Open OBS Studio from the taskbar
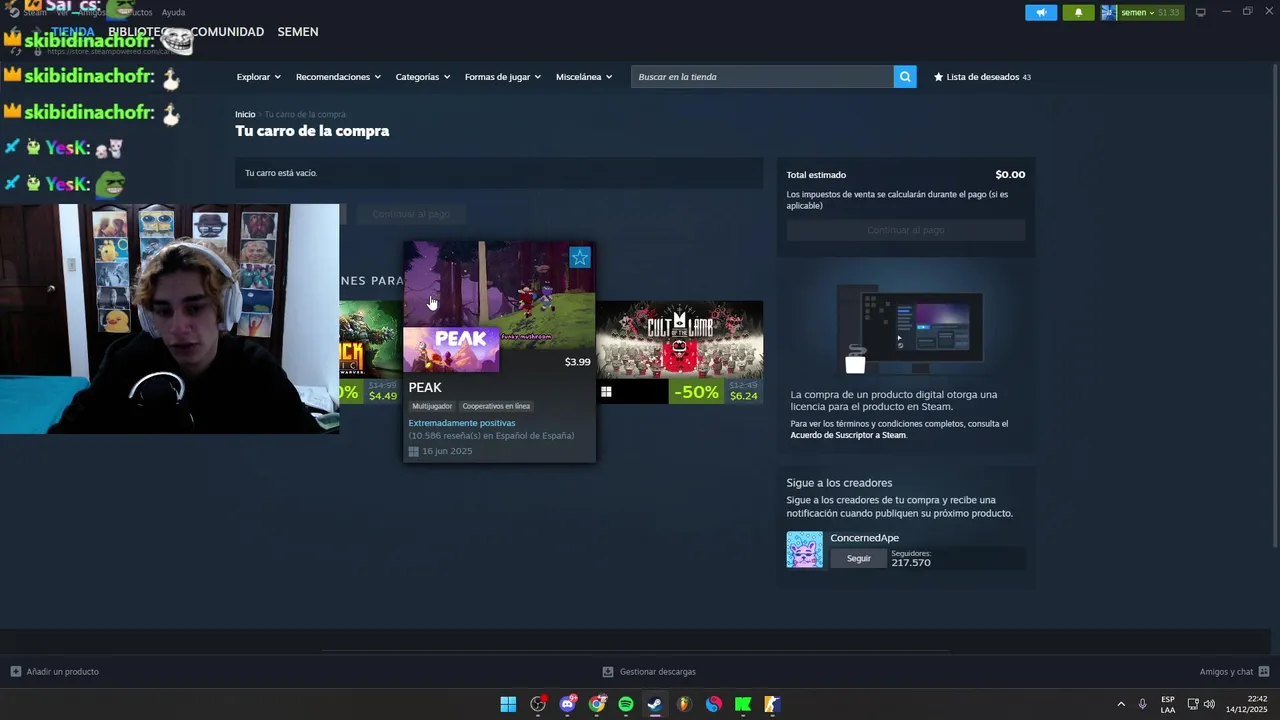 (538, 704)
